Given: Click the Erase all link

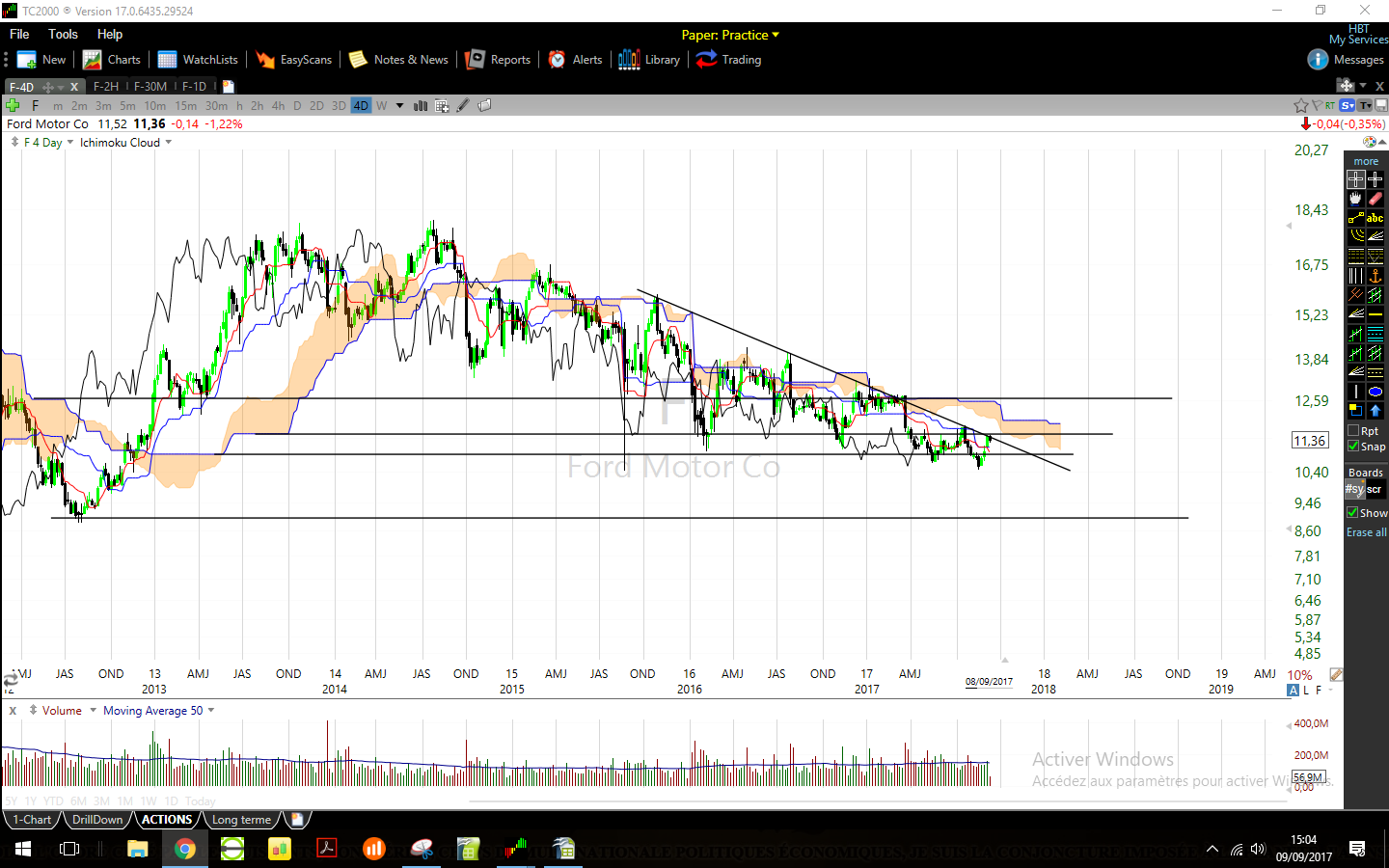Looking at the screenshot, I should [1367, 532].
